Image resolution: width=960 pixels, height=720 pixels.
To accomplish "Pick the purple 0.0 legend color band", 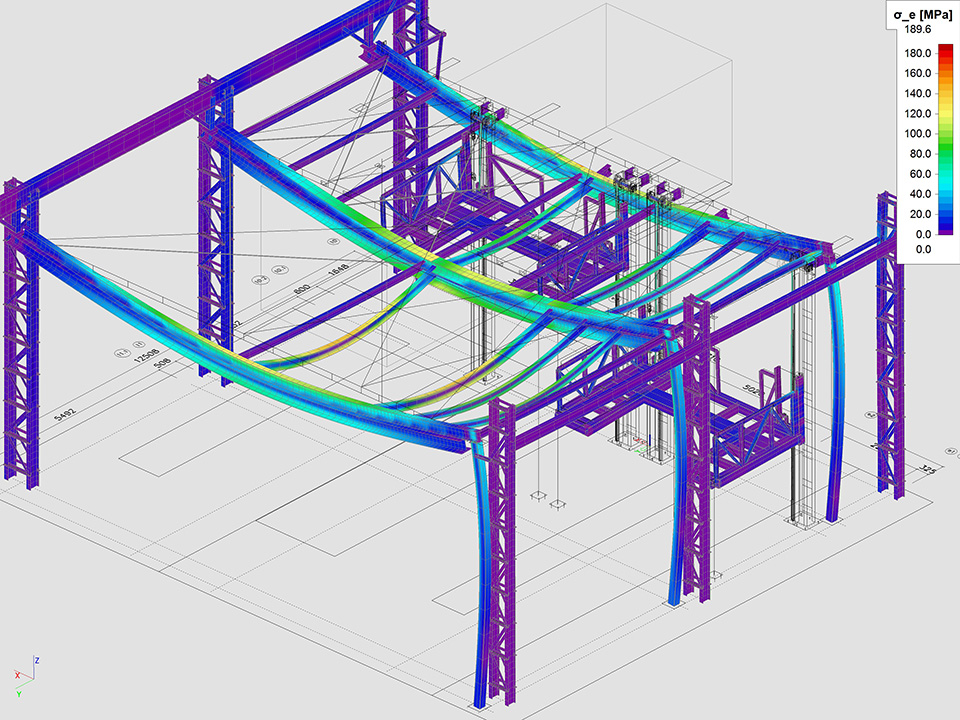I will tap(946, 229).
